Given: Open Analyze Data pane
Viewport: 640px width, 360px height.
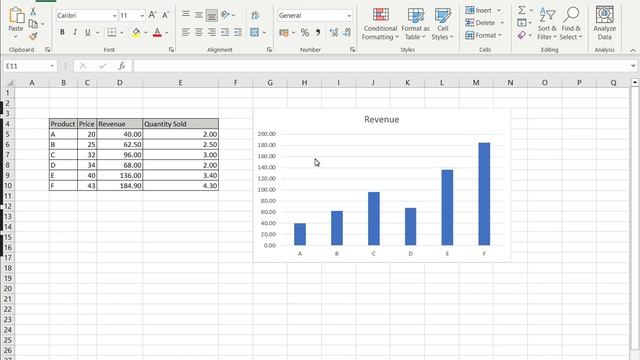Looking at the screenshot, I should coord(604,23).
